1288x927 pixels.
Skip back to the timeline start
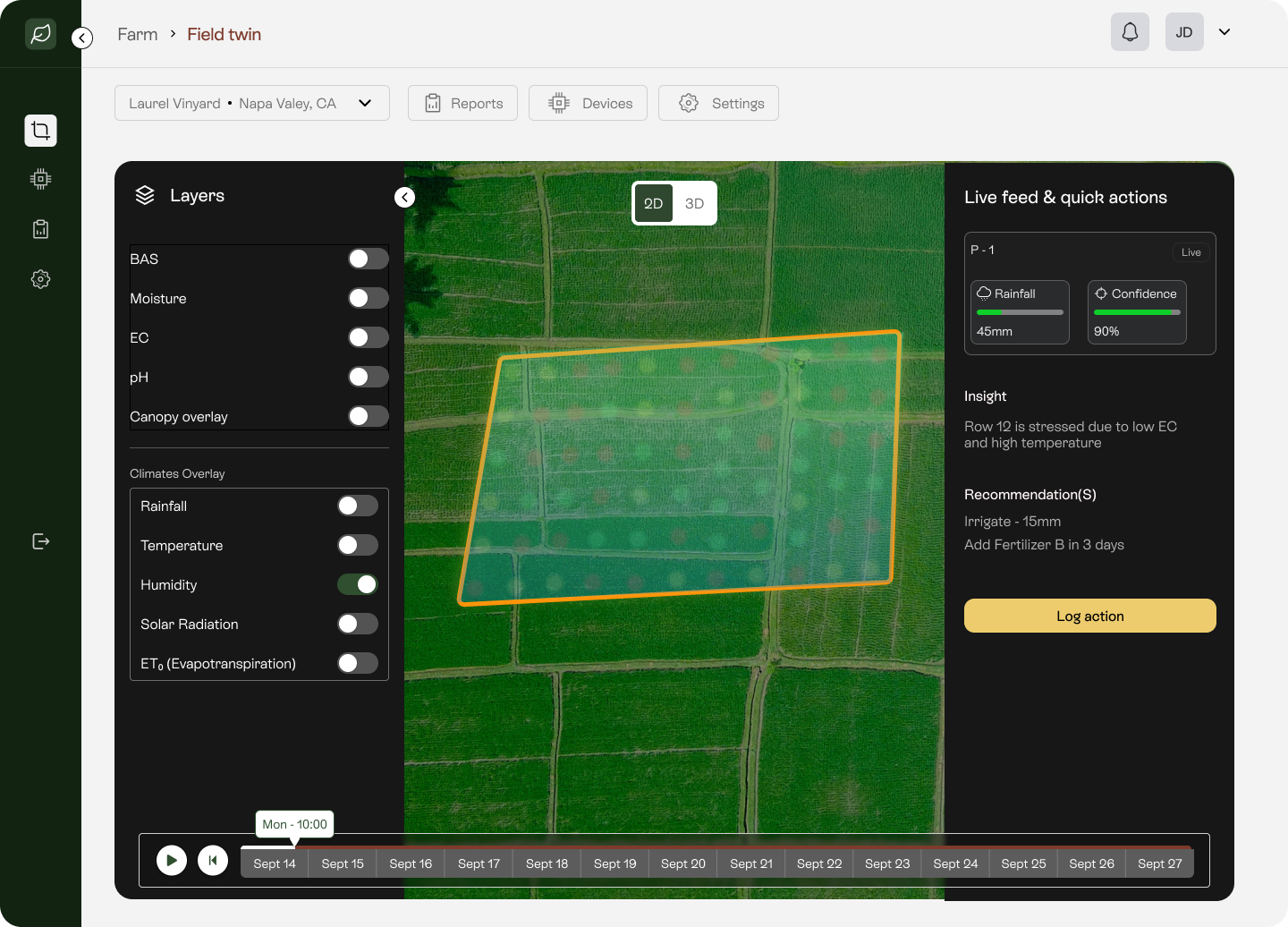[213, 861]
